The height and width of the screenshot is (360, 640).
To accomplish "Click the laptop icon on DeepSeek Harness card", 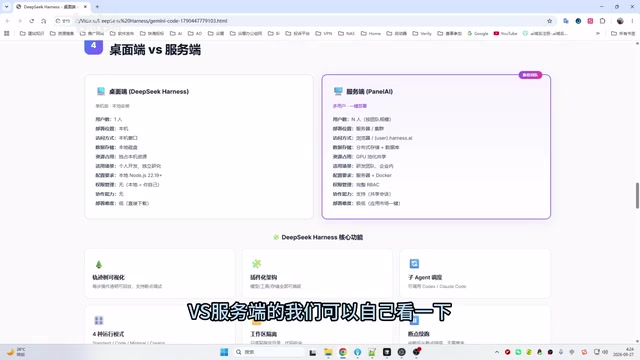I will [101, 91].
